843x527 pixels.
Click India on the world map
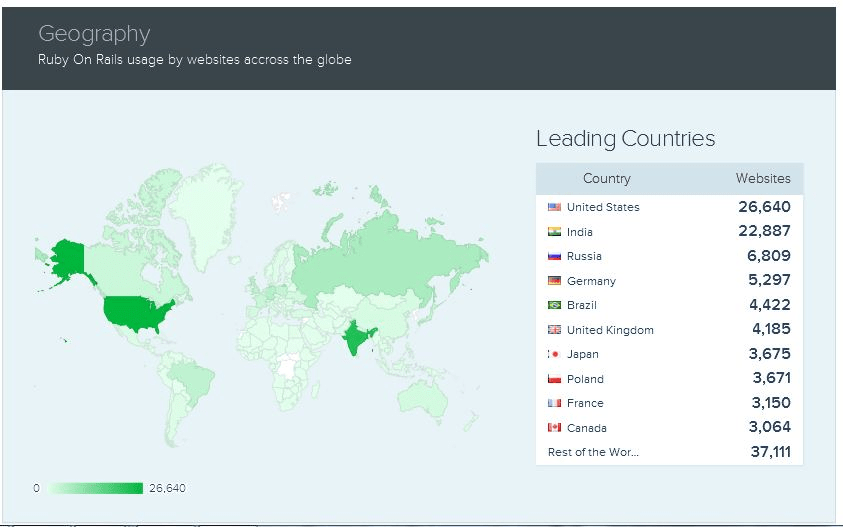pyautogui.click(x=356, y=336)
